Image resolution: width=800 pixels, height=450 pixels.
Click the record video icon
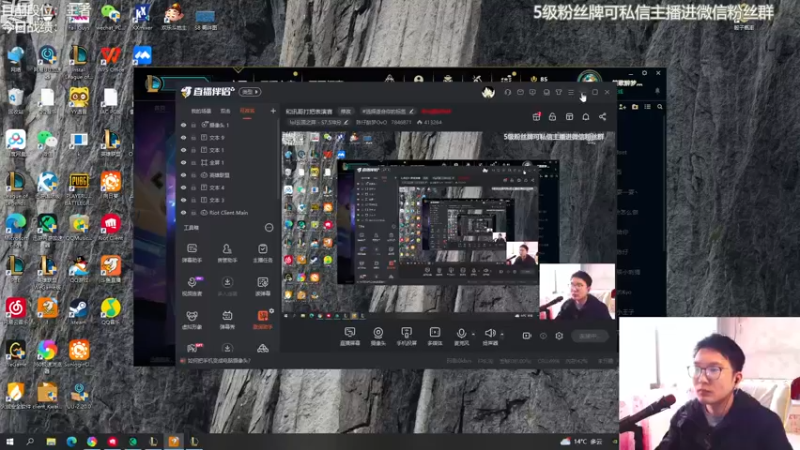click(527, 336)
